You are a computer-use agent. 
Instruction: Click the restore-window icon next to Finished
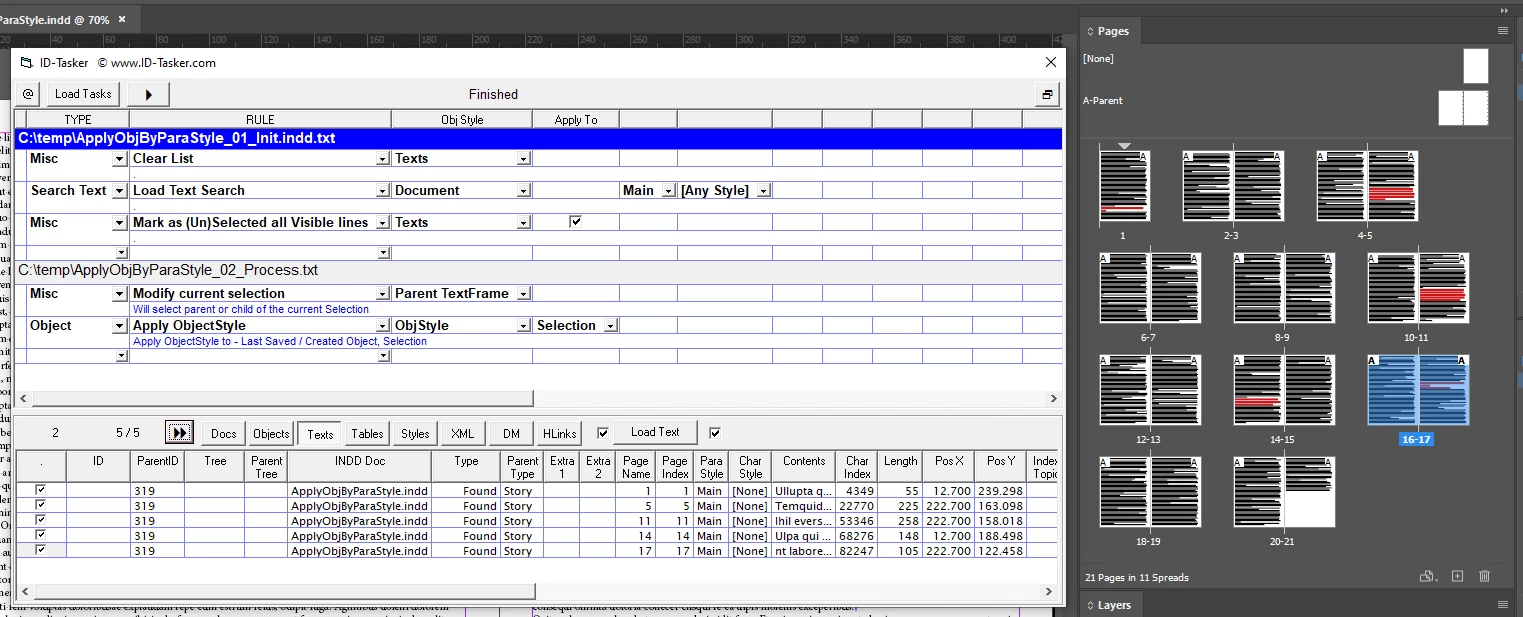pyautogui.click(x=1047, y=94)
